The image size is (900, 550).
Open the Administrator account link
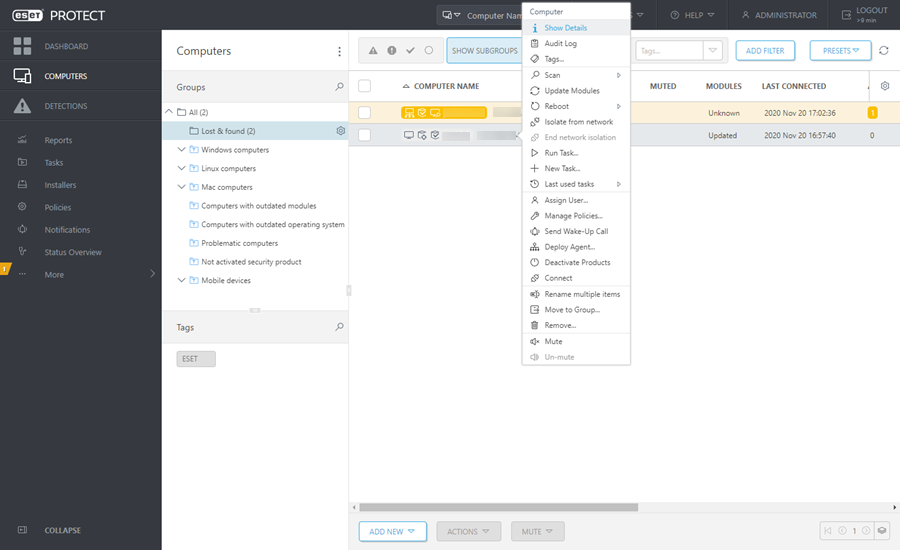(x=779, y=15)
